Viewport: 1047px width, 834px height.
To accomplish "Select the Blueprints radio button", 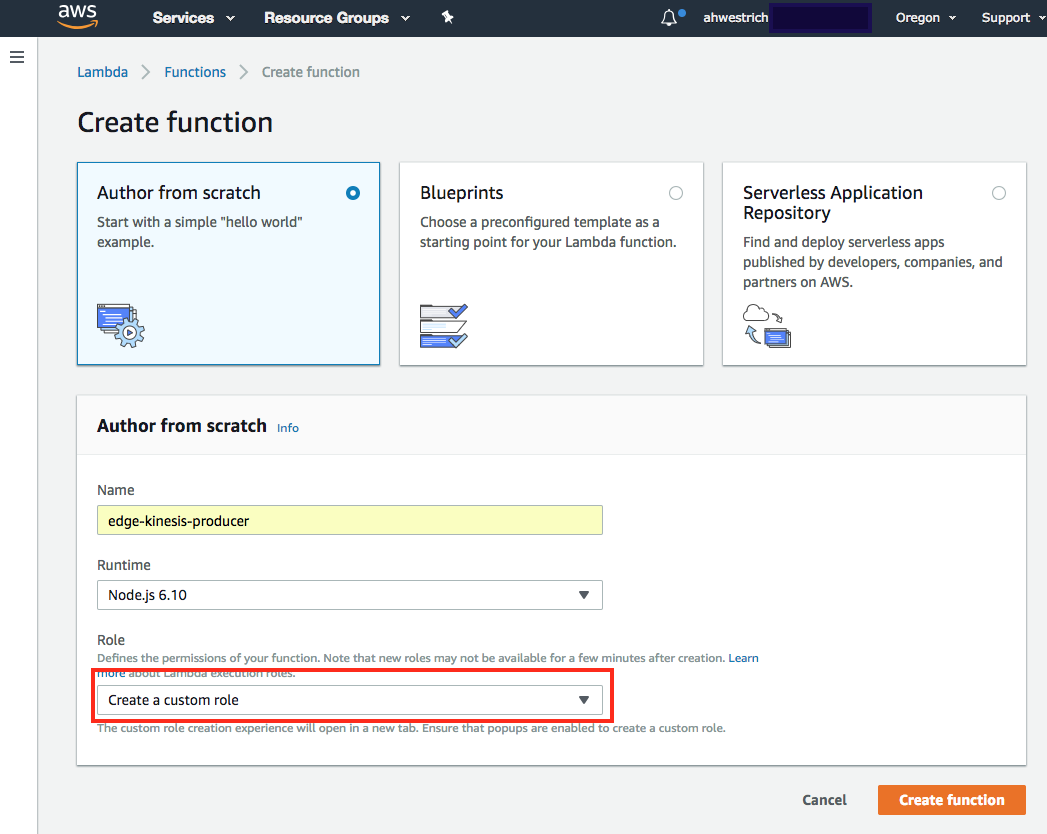I will coord(676,193).
